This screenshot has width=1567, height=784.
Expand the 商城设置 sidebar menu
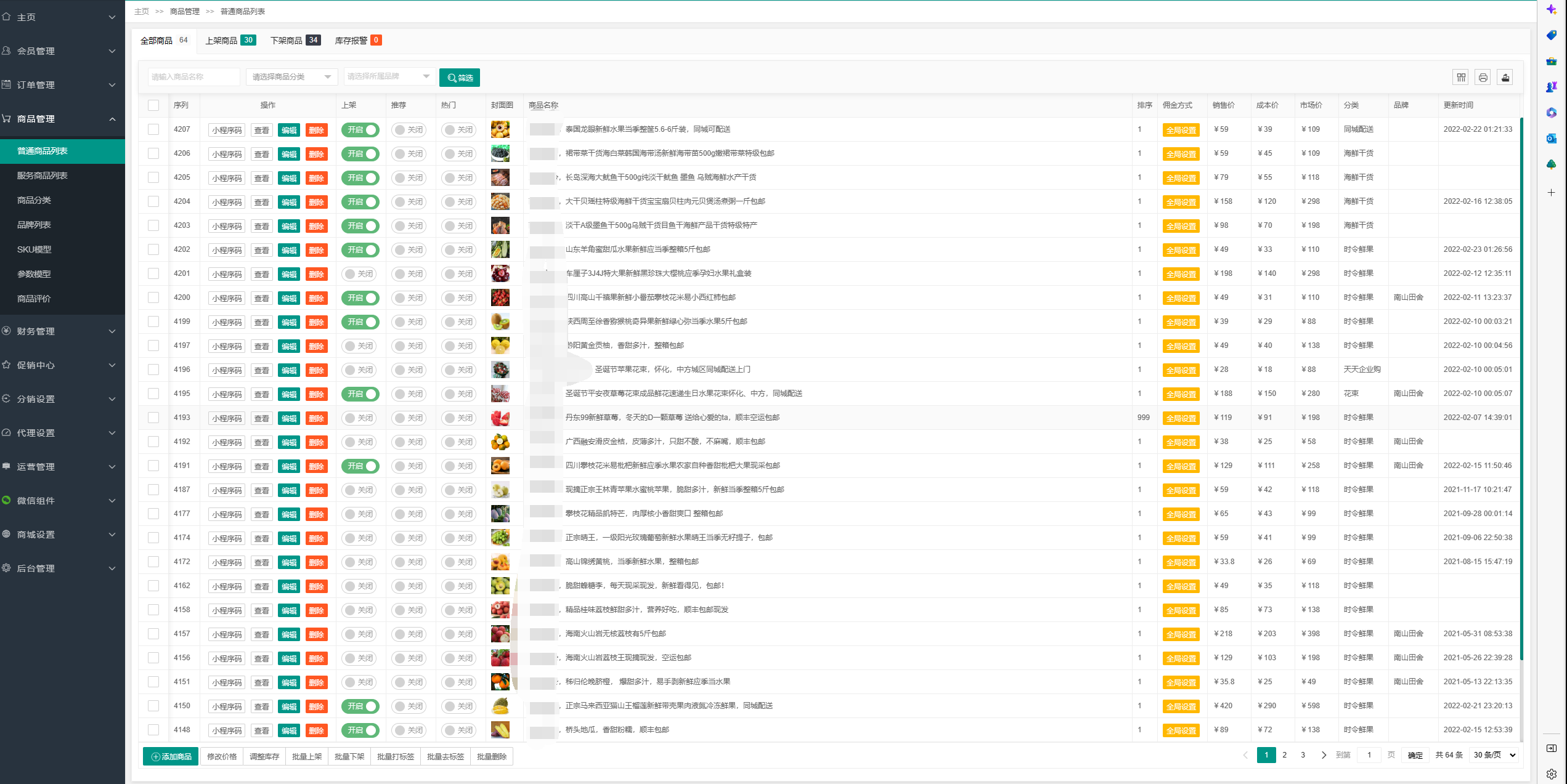click(x=62, y=534)
